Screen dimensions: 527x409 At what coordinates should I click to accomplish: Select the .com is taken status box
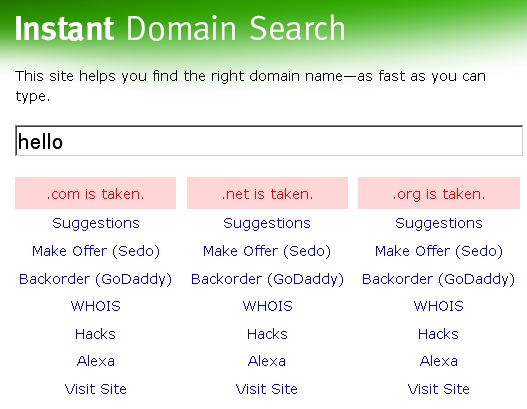coord(95,193)
